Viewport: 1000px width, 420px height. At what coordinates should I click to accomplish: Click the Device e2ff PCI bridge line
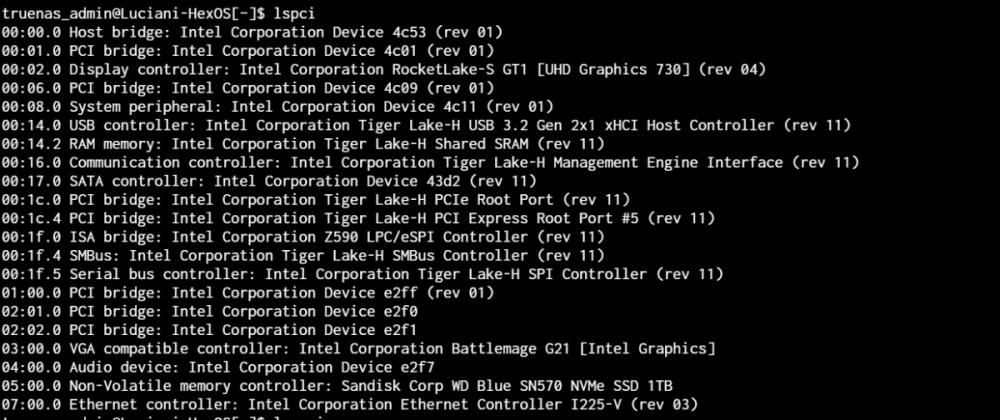point(248,292)
